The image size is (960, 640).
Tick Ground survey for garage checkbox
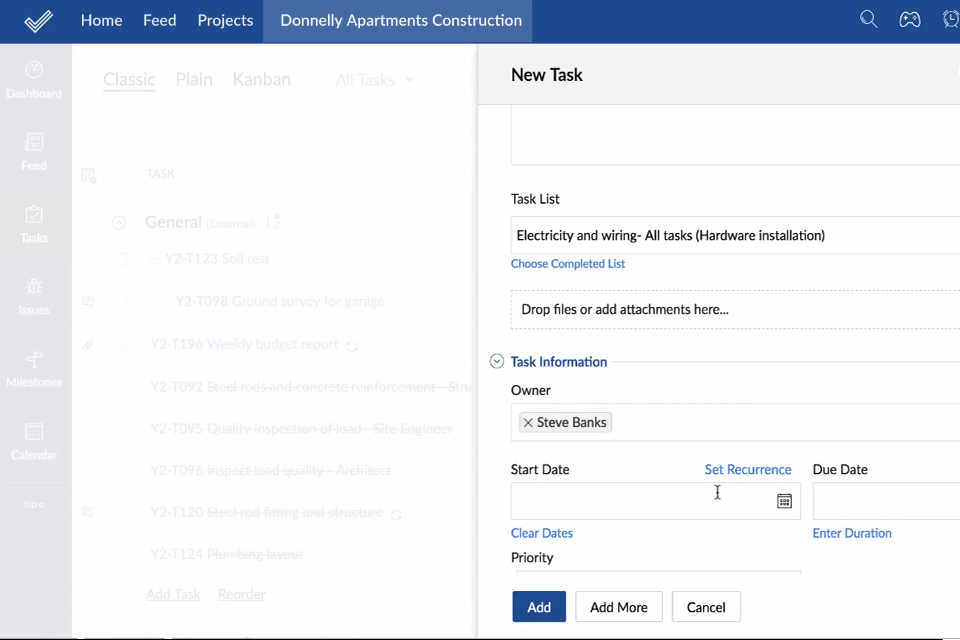tap(120, 302)
